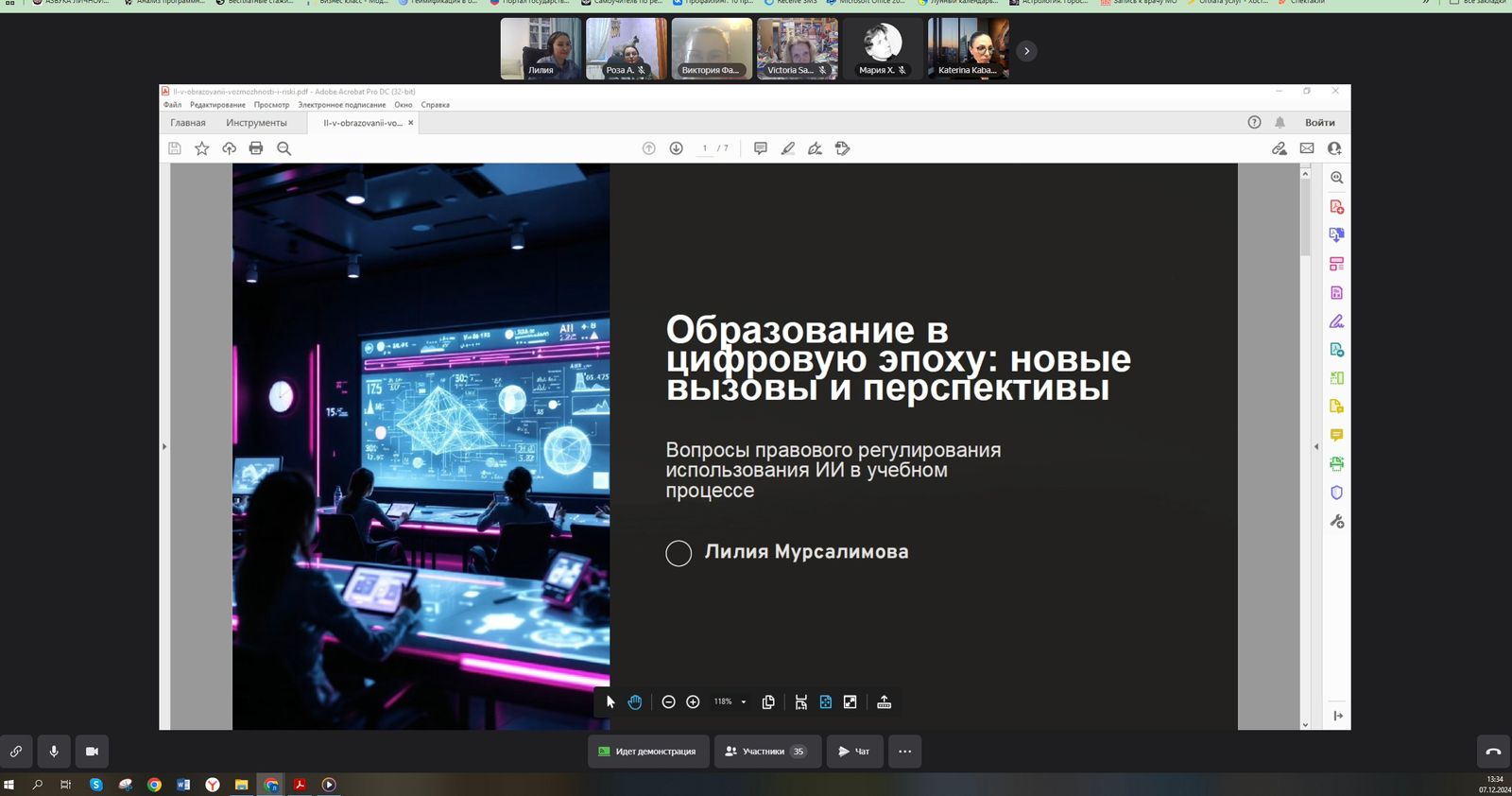Screen dimensions: 1512x796
Task: Open the Редактирование menu
Action: click(x=217, y=105)
